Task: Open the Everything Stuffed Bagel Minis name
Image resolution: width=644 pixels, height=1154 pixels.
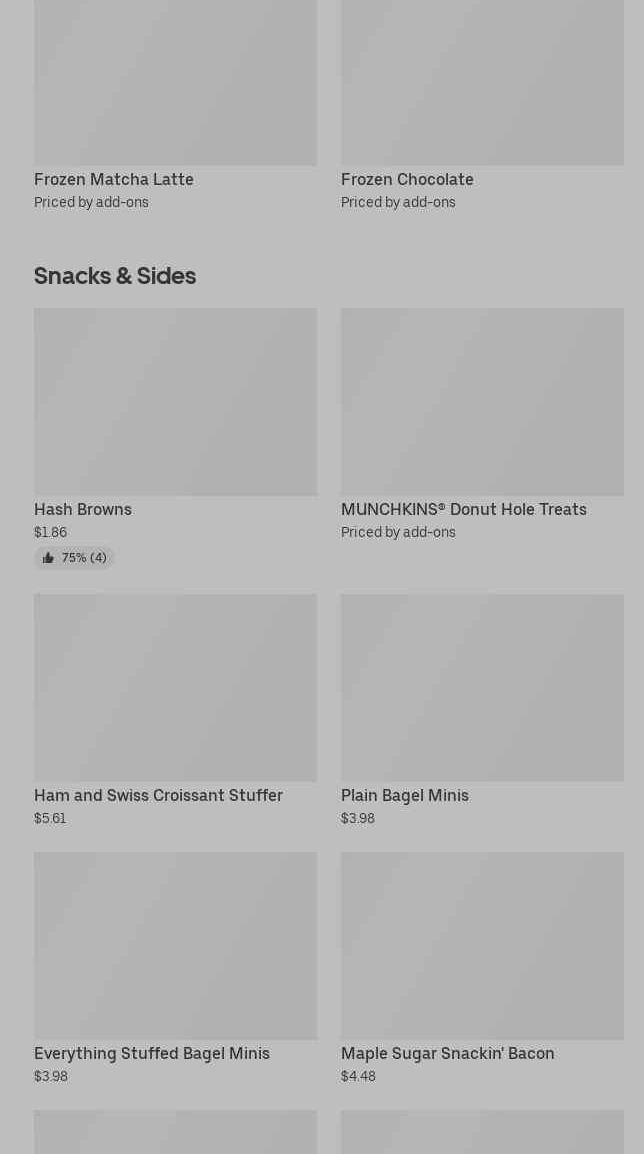Action: [x=152, y=1053]
